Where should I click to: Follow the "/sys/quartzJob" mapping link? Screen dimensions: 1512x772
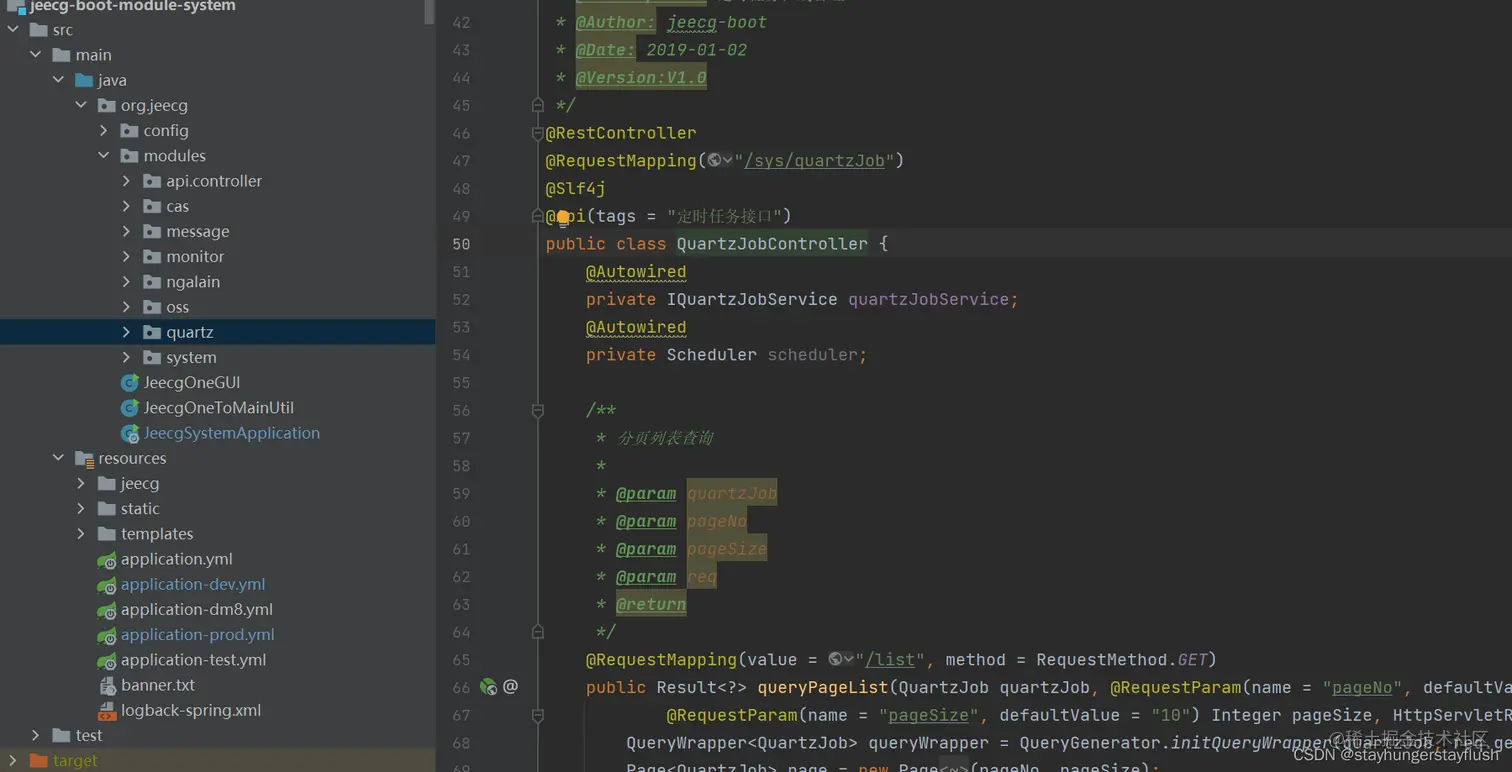pos(815,161)
